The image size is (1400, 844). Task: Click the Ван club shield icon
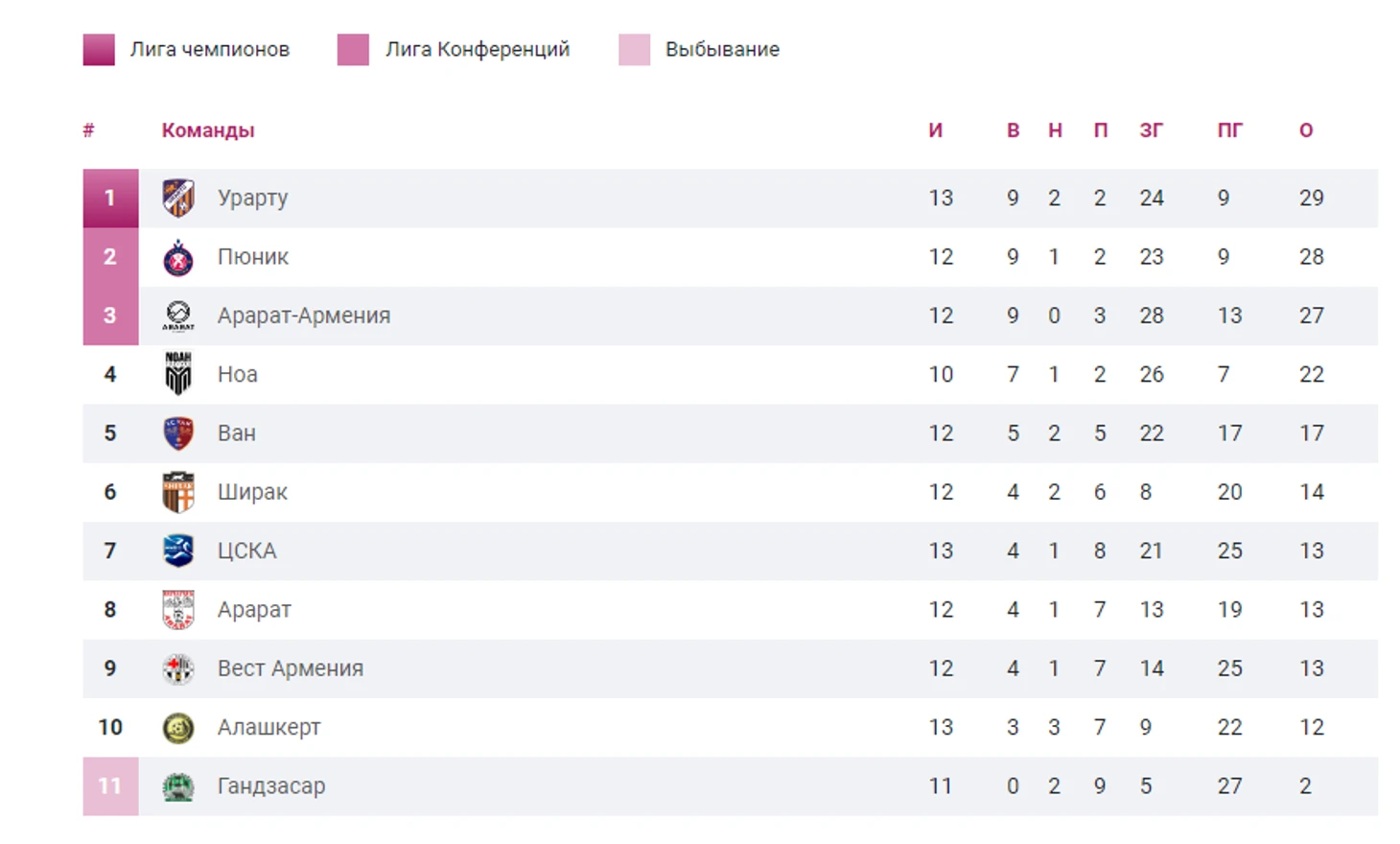point(178,434)
